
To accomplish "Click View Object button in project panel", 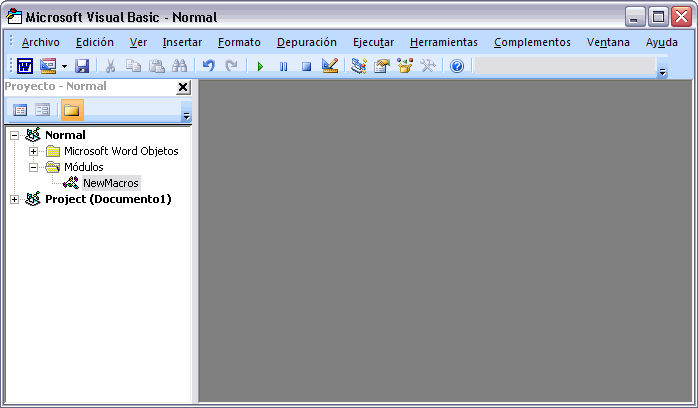I will 43,110.
